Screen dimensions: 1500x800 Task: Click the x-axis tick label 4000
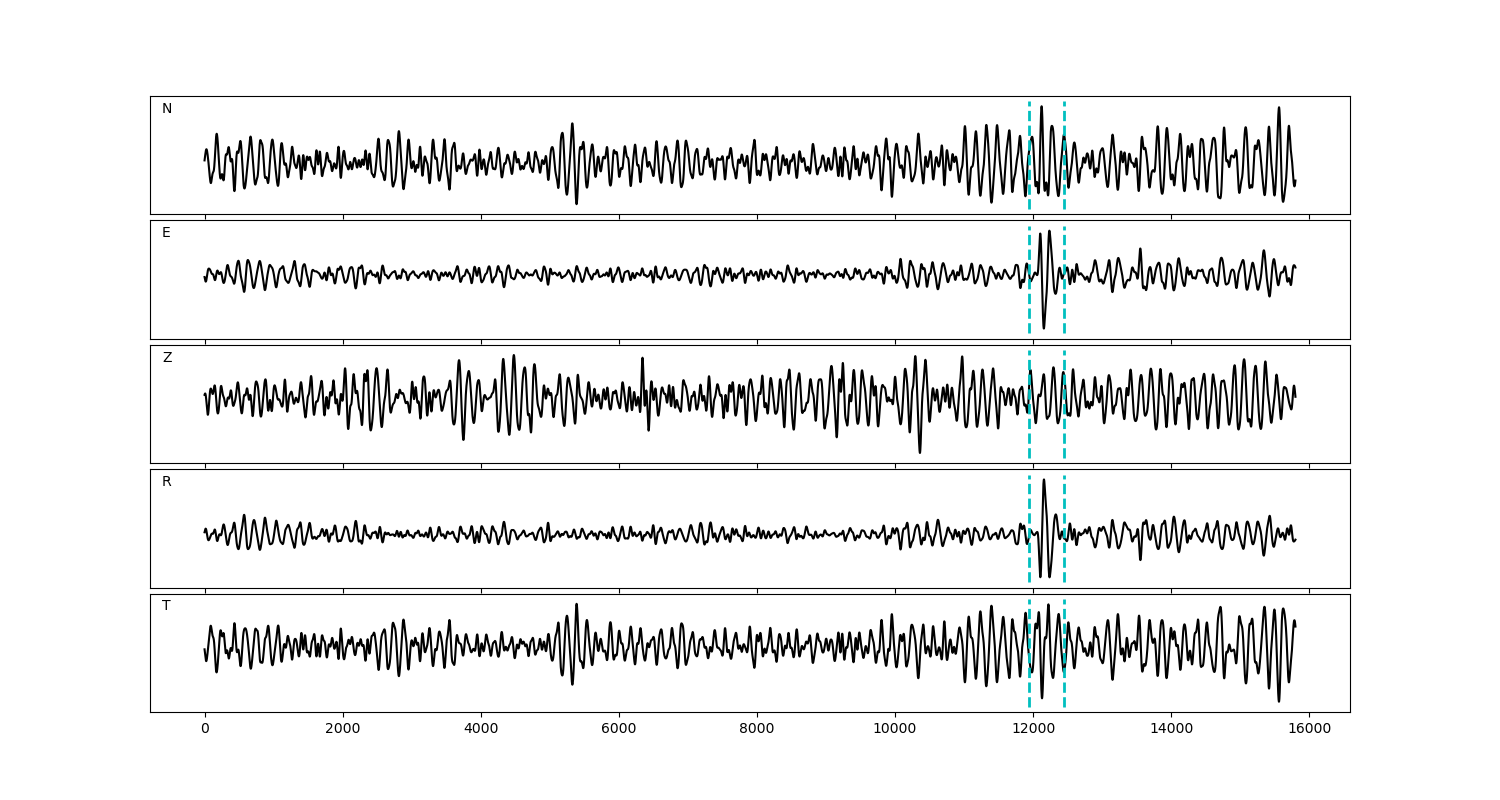coord(481,729)
